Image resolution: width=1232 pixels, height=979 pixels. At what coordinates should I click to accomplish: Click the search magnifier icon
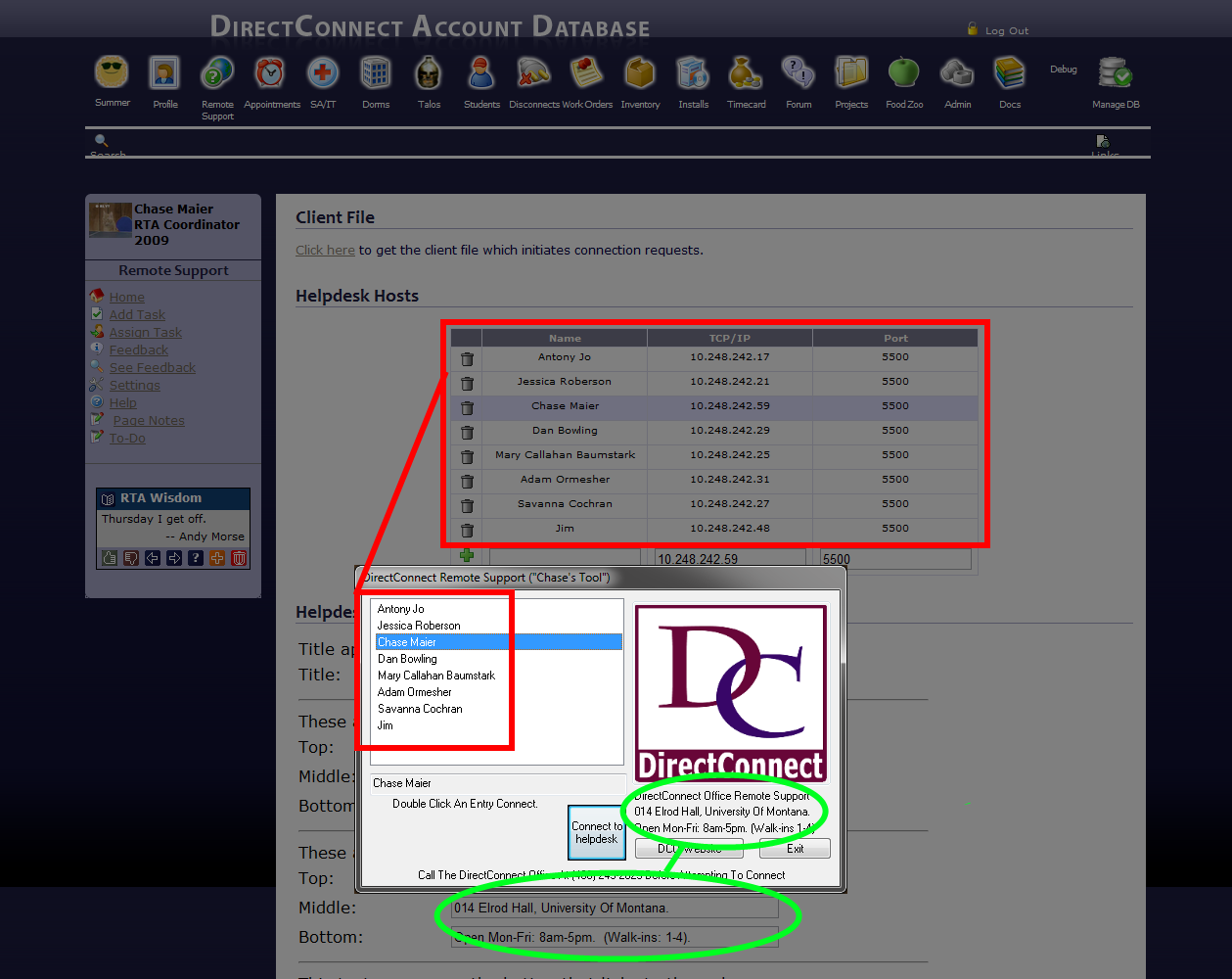tap(101, 141)
